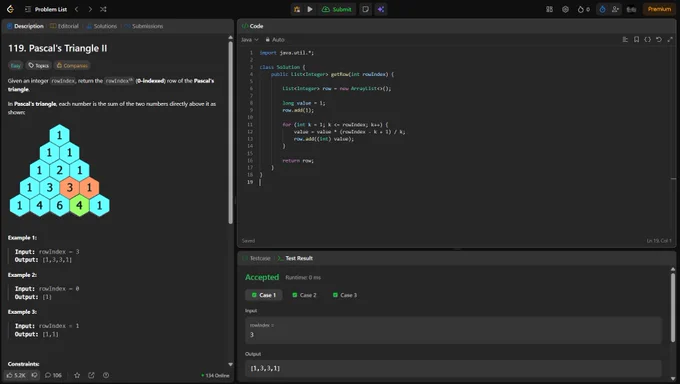The width and height of the screenshot is (680, 384).
Task: Switch to the Submissions tab
Action: tap(144, 26)
